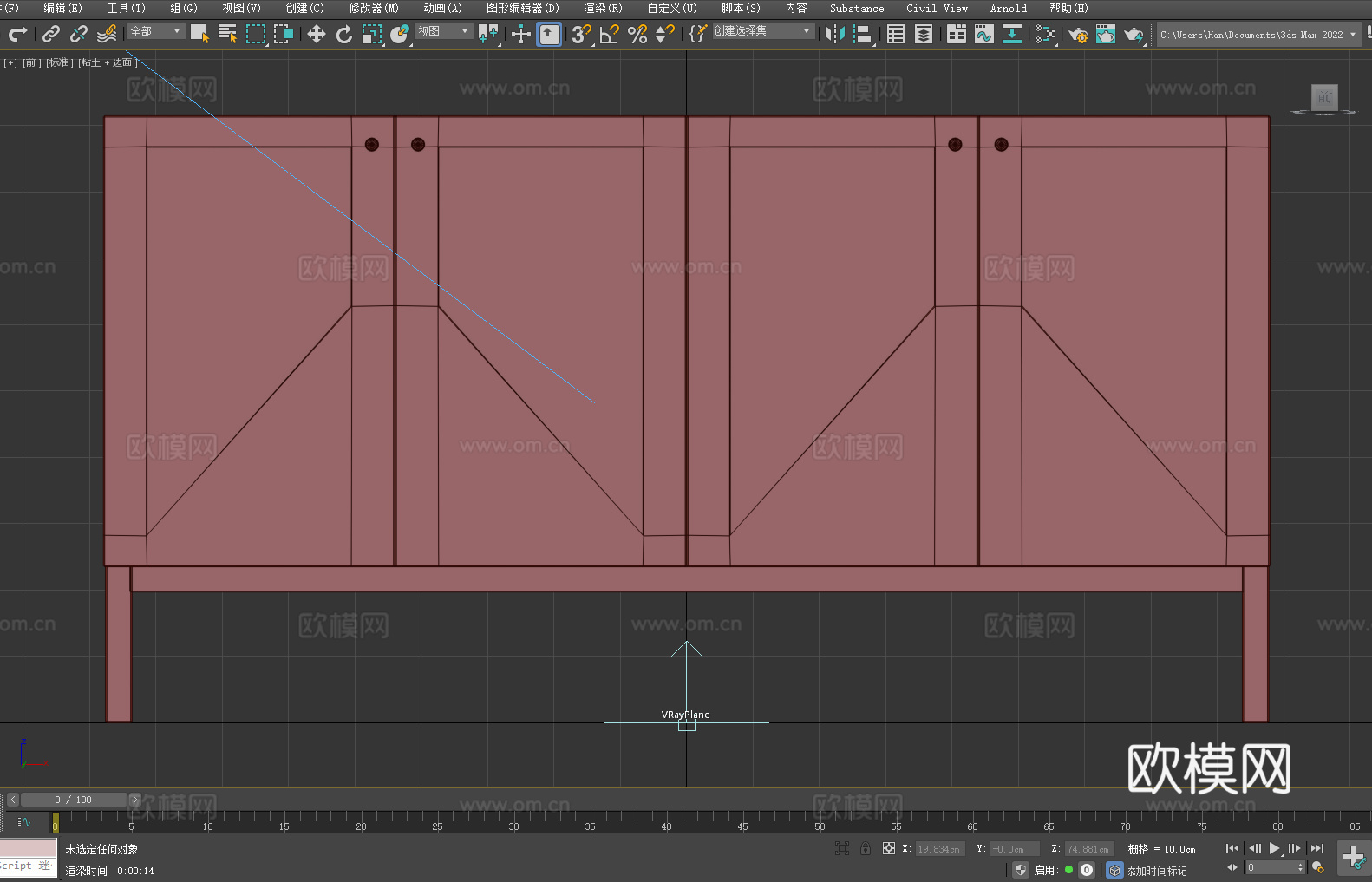
Task: Click Edit Named Selection Sets icon
Action: pos(698,34)
